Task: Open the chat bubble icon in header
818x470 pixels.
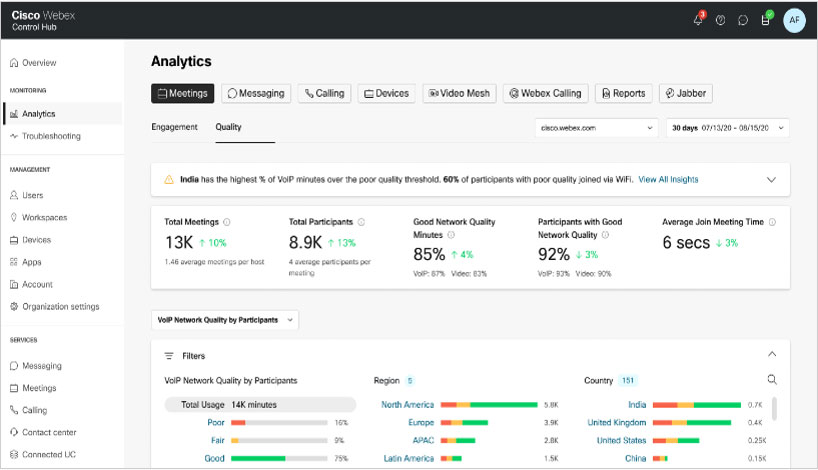Action: 743,20
